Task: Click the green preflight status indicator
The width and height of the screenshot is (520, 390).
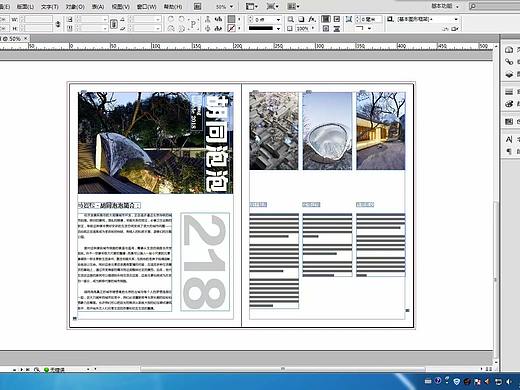Action: [x=46, y=370]
